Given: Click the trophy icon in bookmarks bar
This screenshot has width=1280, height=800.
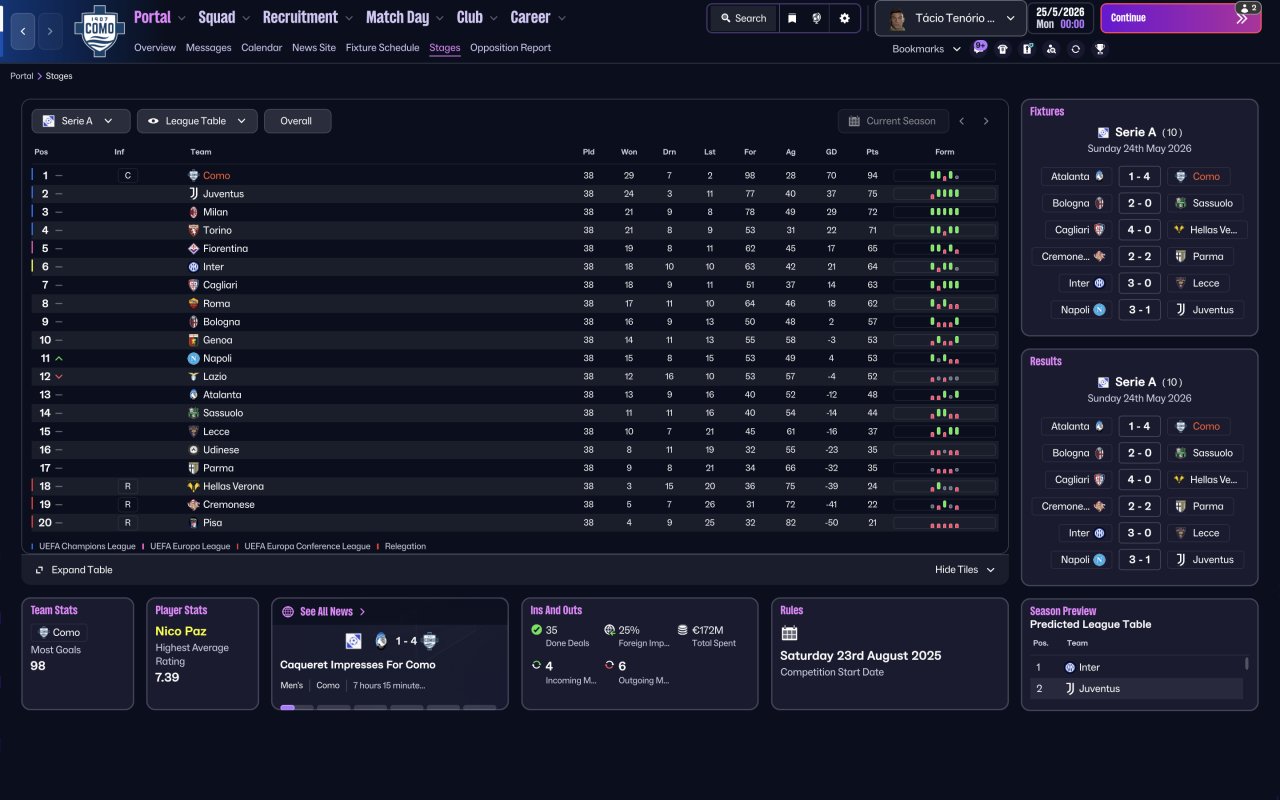Looking at the screenshot, I should click(x=1100, y=49).
